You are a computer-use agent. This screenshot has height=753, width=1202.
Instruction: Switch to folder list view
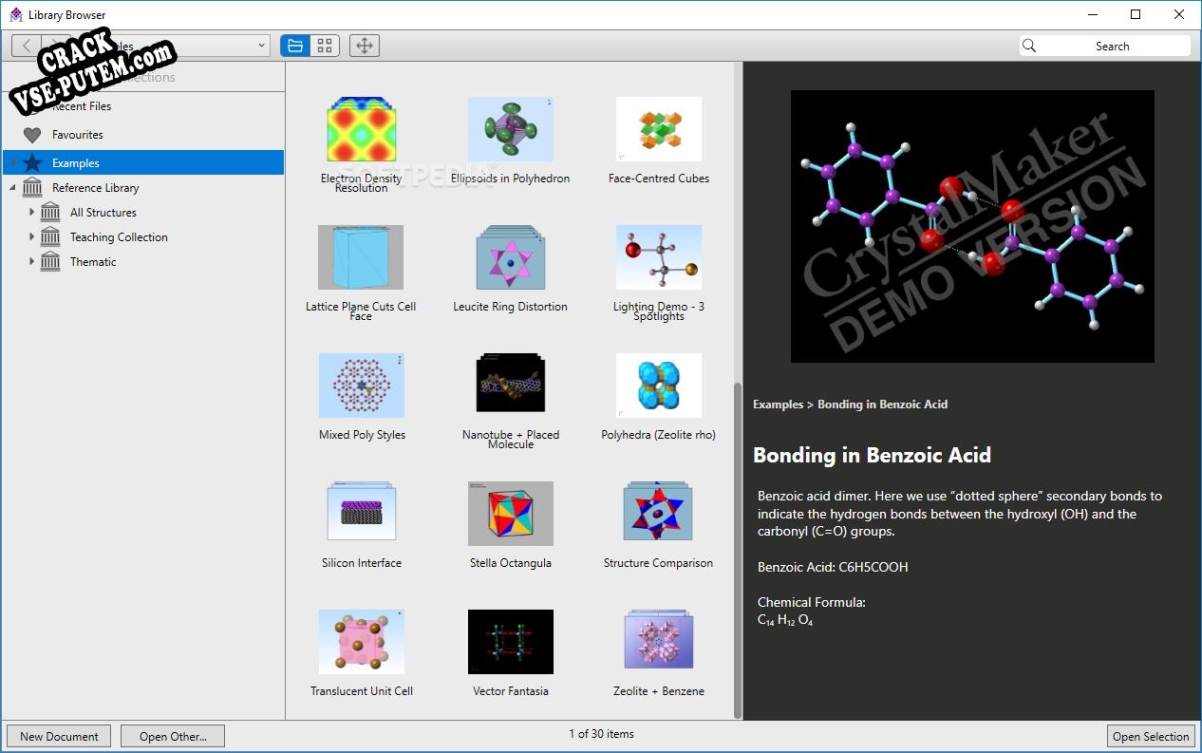point(295,45)
